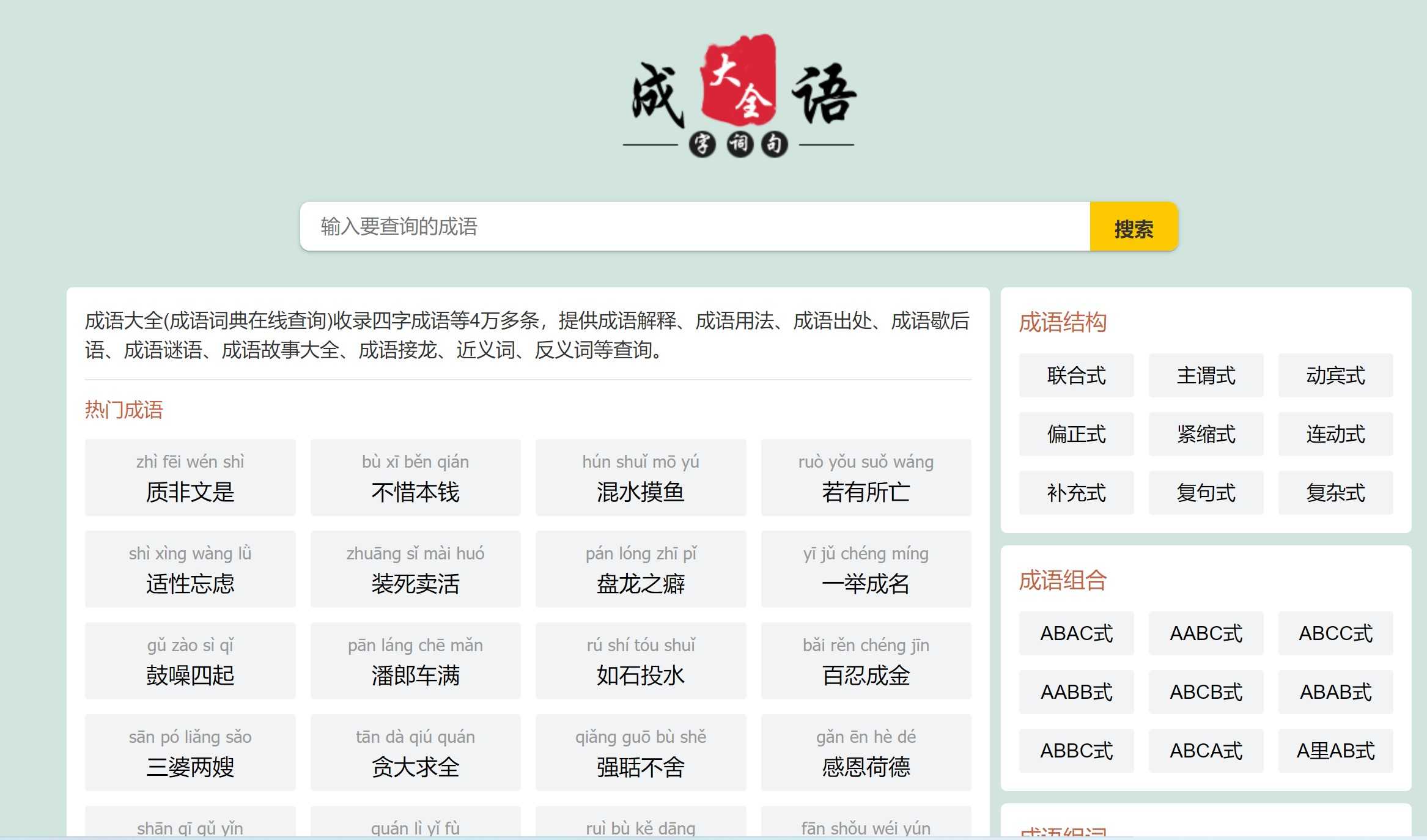
Task: Open the idiom 盘龙之癖
Action: (x=641, y=569)
